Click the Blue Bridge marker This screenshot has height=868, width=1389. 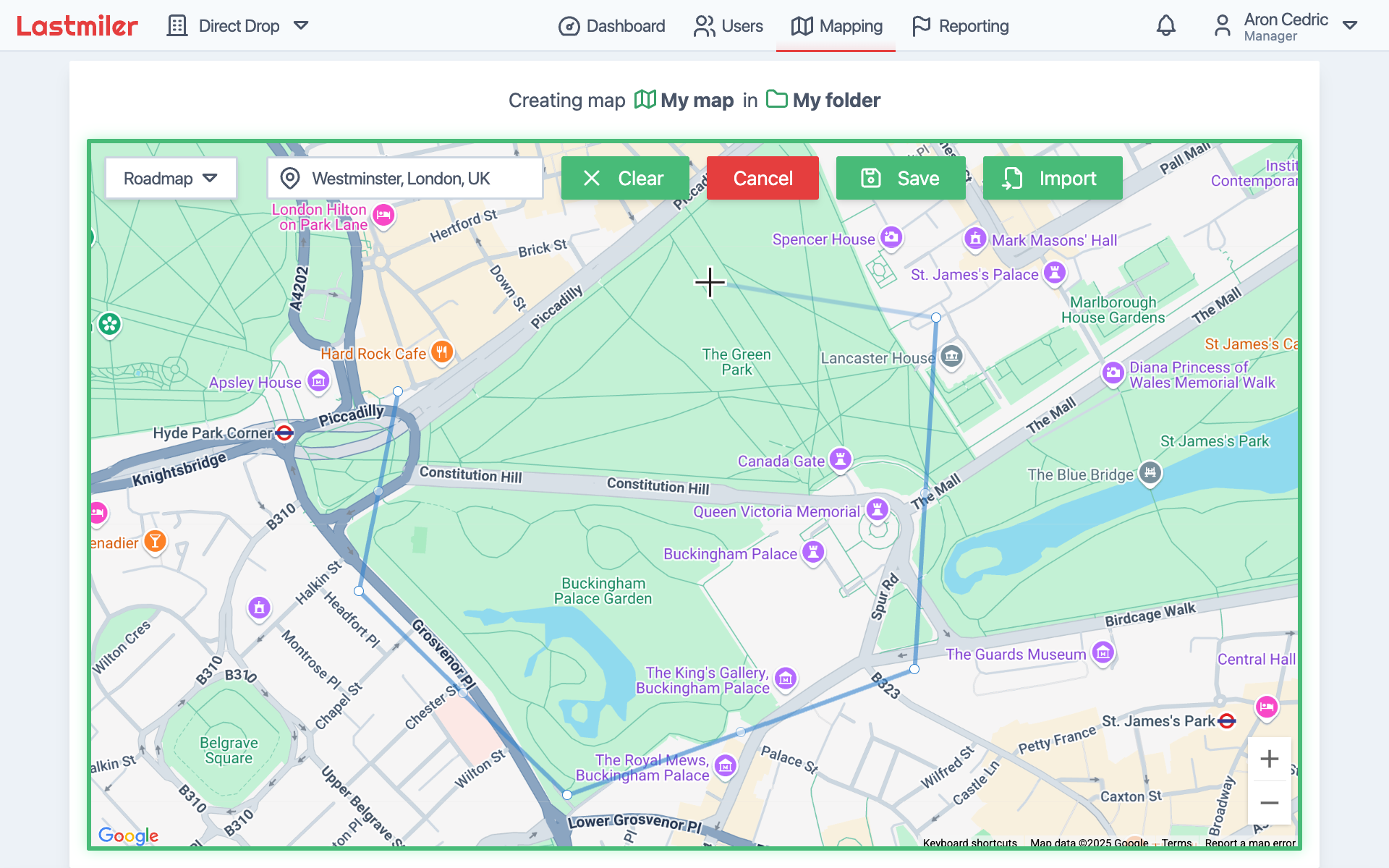coord(1150,473)
